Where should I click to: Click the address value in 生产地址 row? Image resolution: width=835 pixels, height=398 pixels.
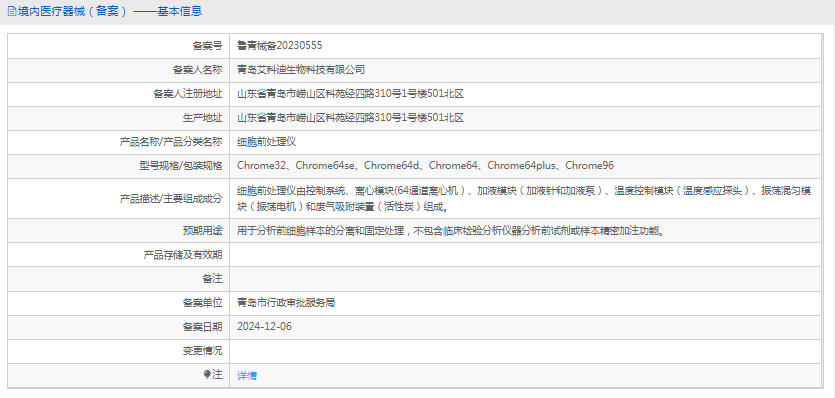[x=350, y=118]
